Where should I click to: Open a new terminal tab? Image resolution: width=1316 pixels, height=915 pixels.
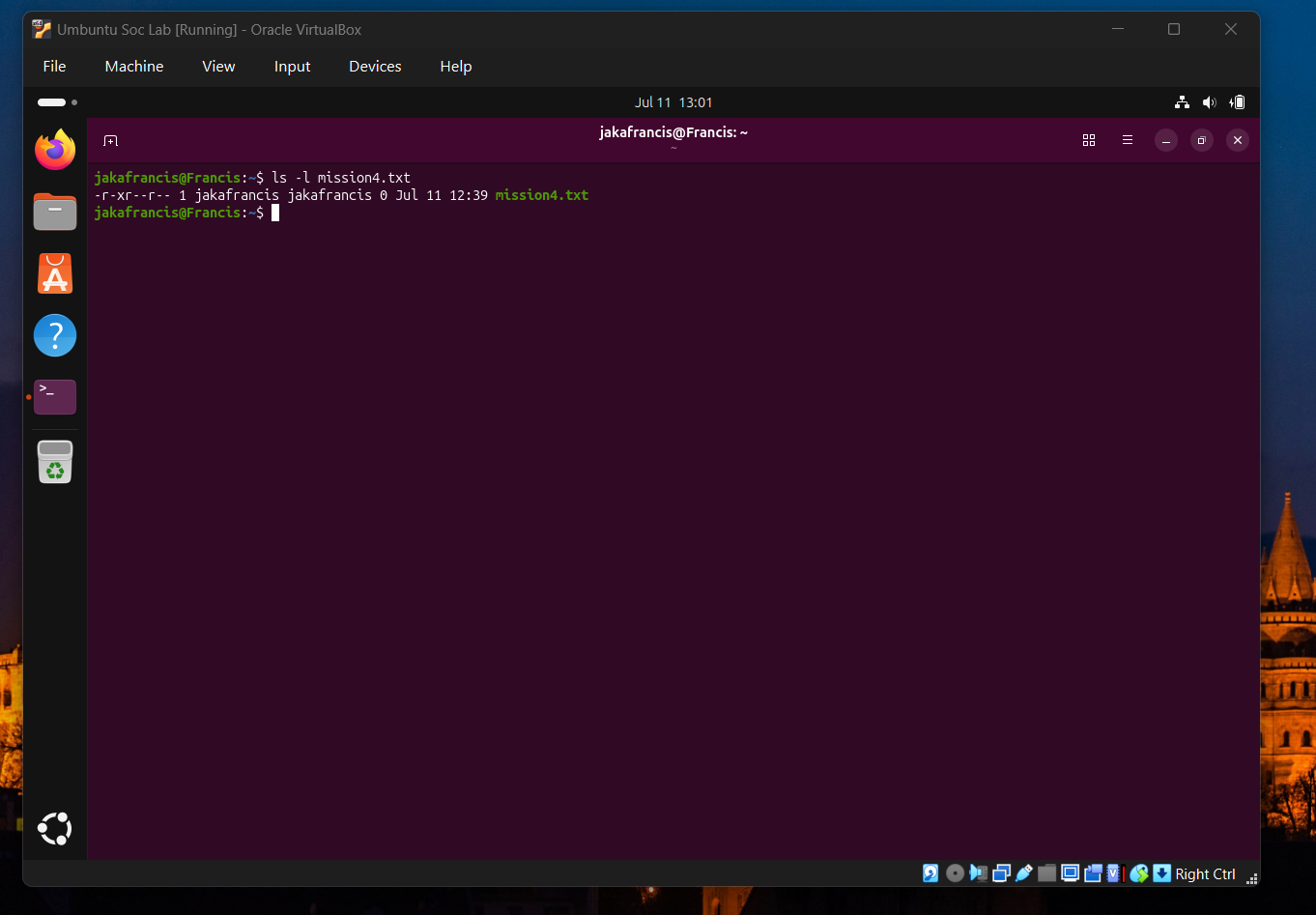point(111,141)
